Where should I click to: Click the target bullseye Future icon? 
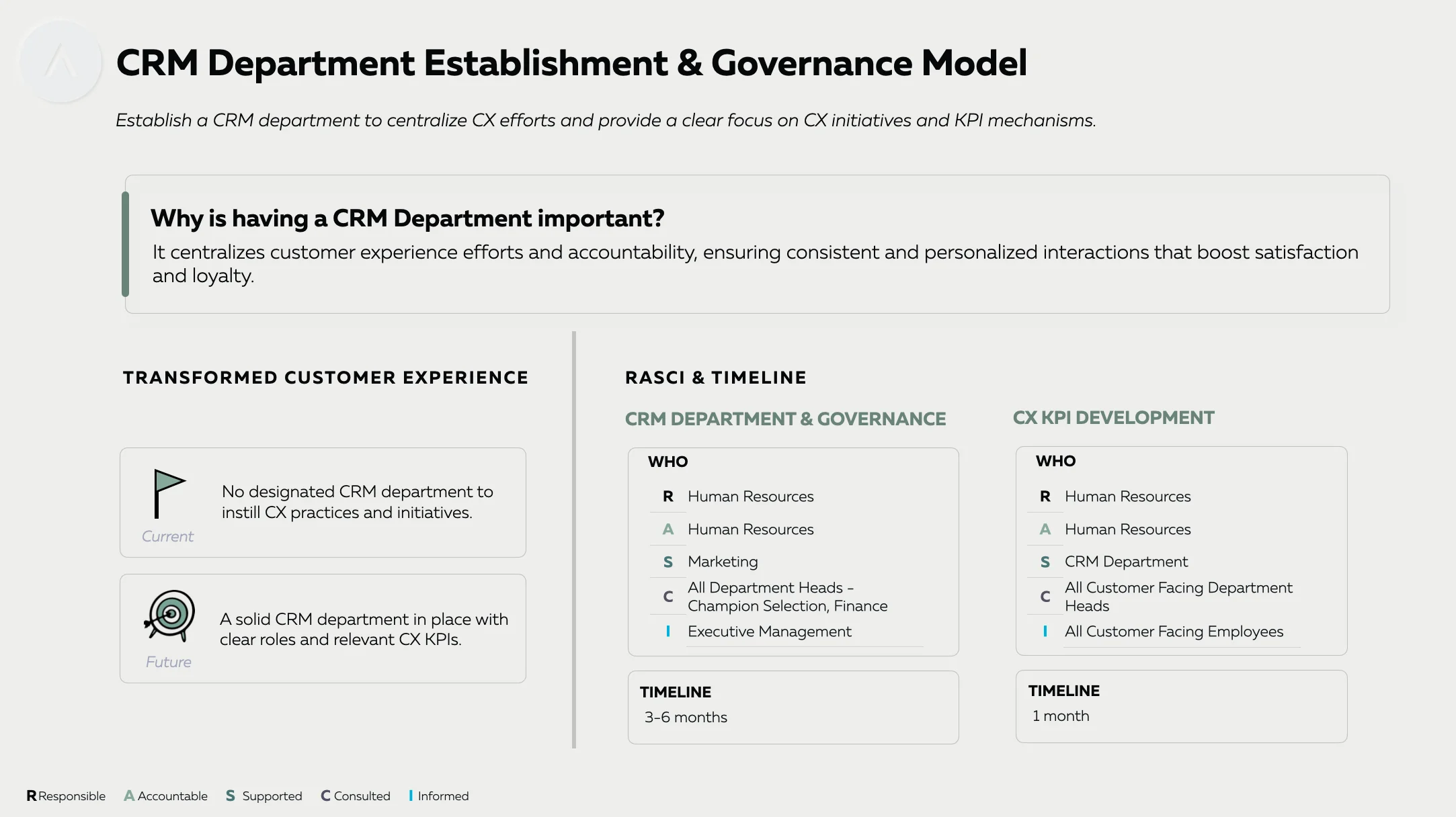(169, 614)
